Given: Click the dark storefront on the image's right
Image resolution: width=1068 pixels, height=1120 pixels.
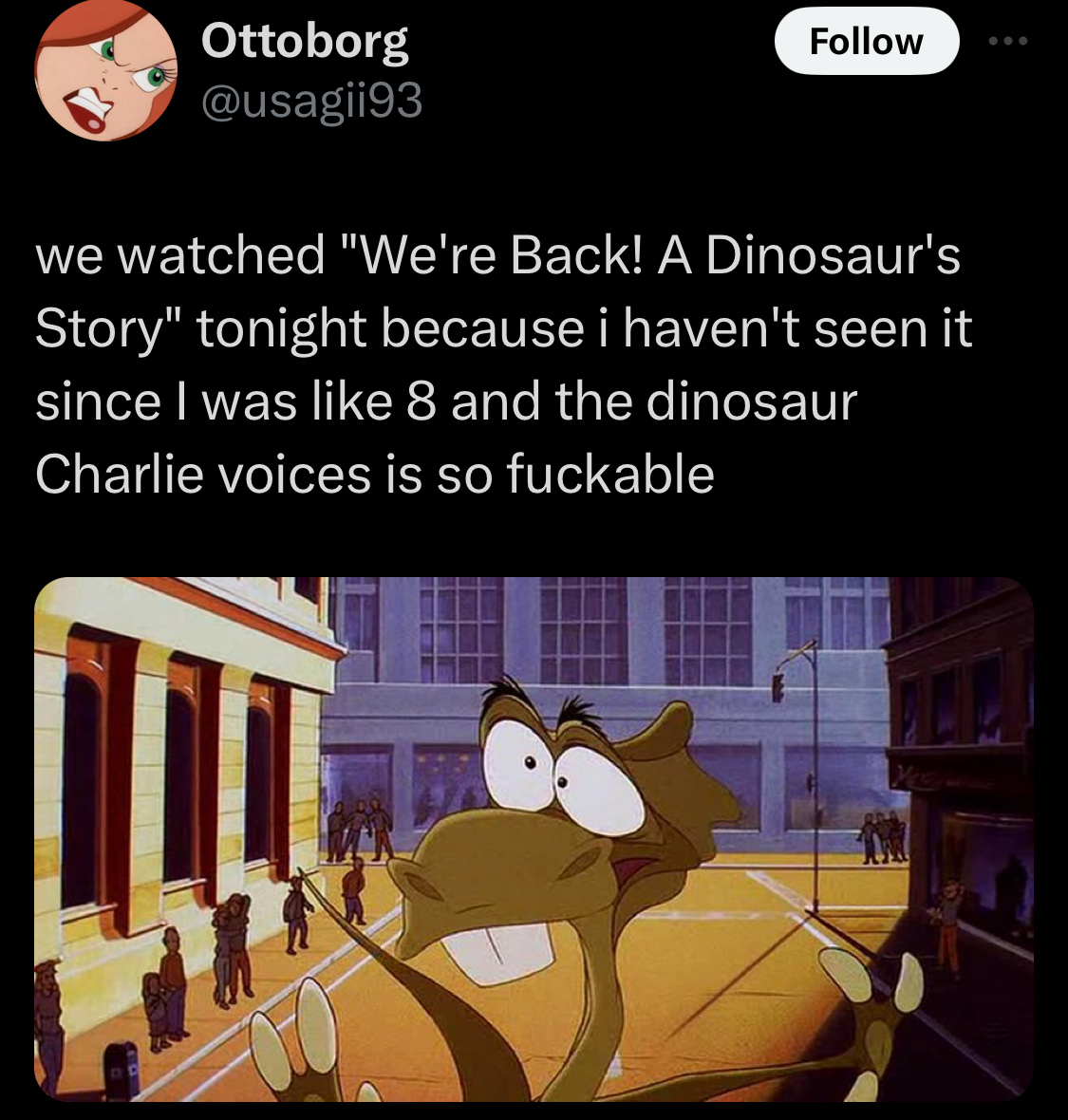Looking at the screenshot, I should [x=961, y=786].
